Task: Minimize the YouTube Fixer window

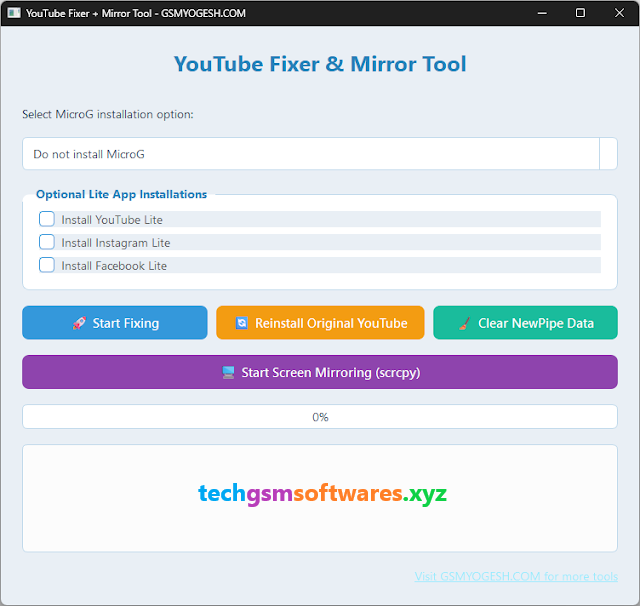Action: tap(542, 13)
